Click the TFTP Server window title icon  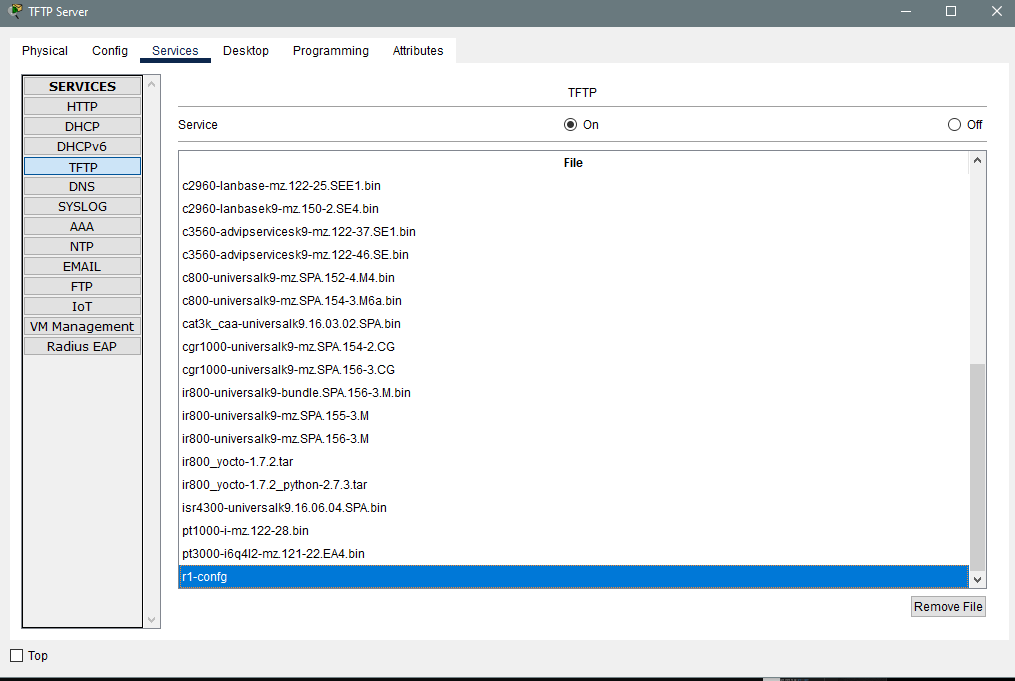(x=14, y=11)
